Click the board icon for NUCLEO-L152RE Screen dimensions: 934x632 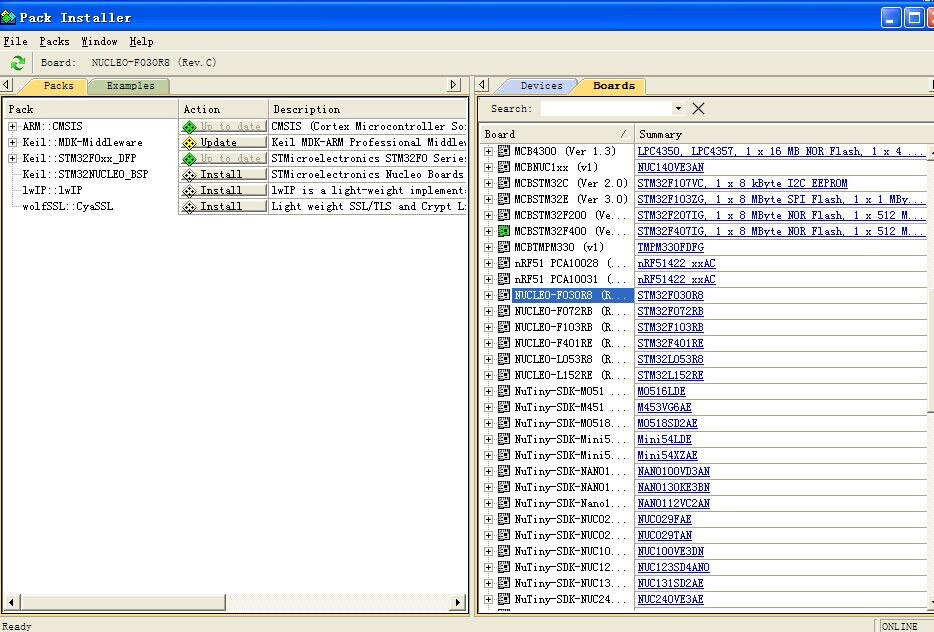click(504, 375)
